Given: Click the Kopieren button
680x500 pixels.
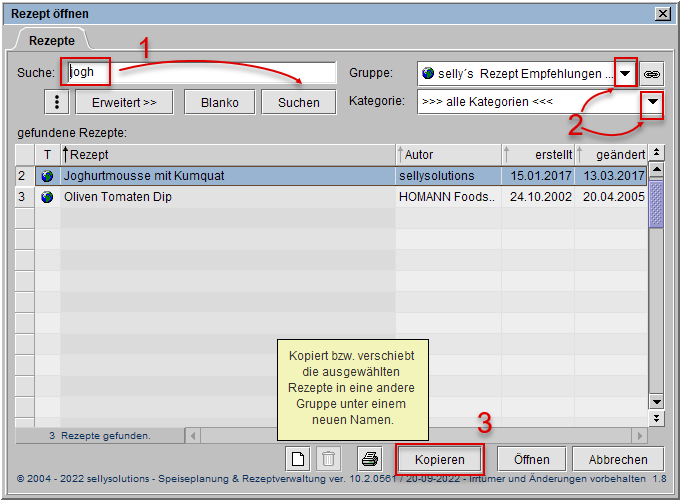Looking at the screenshot, I should tap(440, 459).
